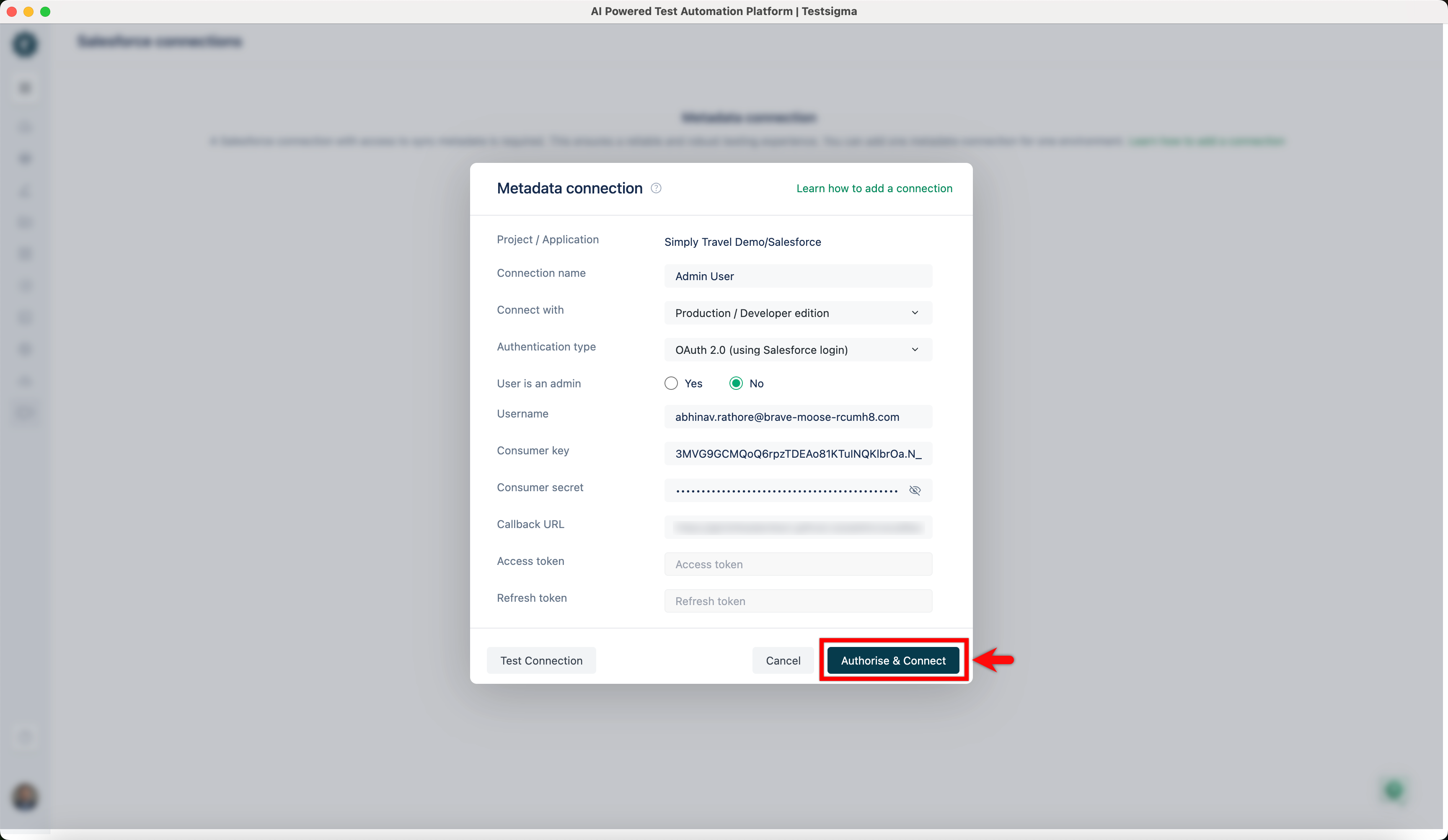Open the Connect with dropdown
Image resolution: width=1448 pixels, height=840 pixels.
tap(798, 313)
